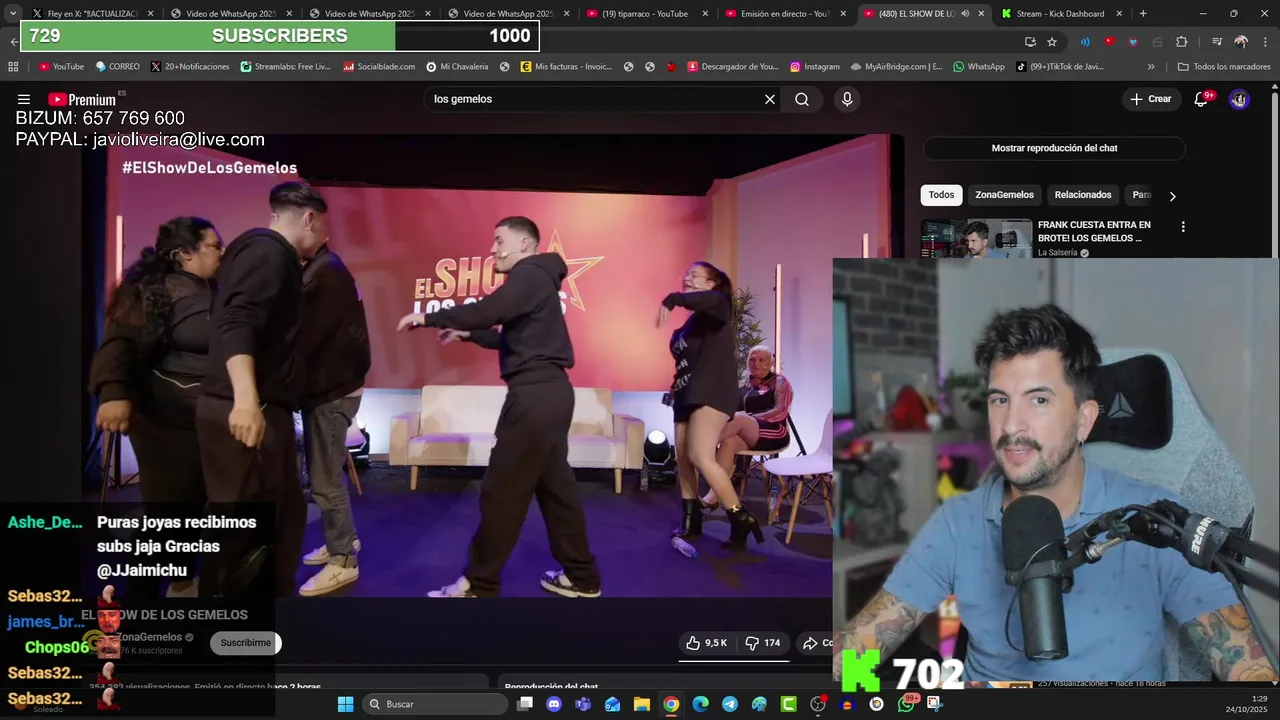Click the Windows taskbar Buscar box
The width and height of the screenshot is (1280, 720).
(434, 704)
